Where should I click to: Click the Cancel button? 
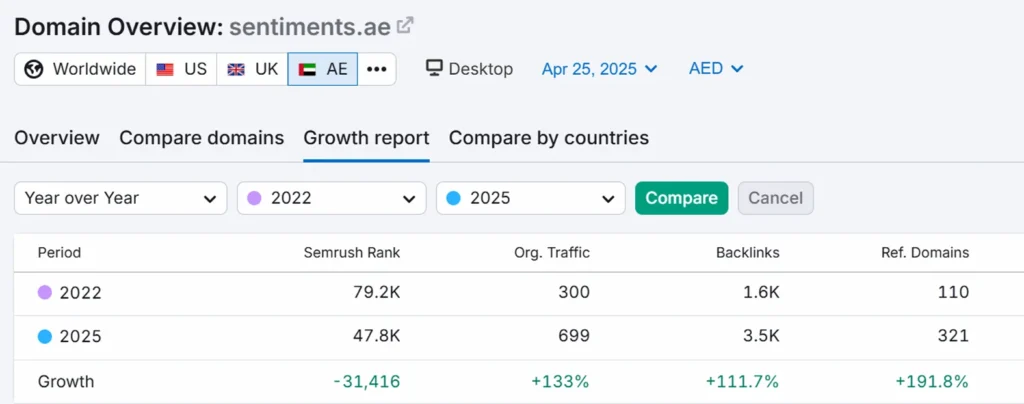point(776,198)
